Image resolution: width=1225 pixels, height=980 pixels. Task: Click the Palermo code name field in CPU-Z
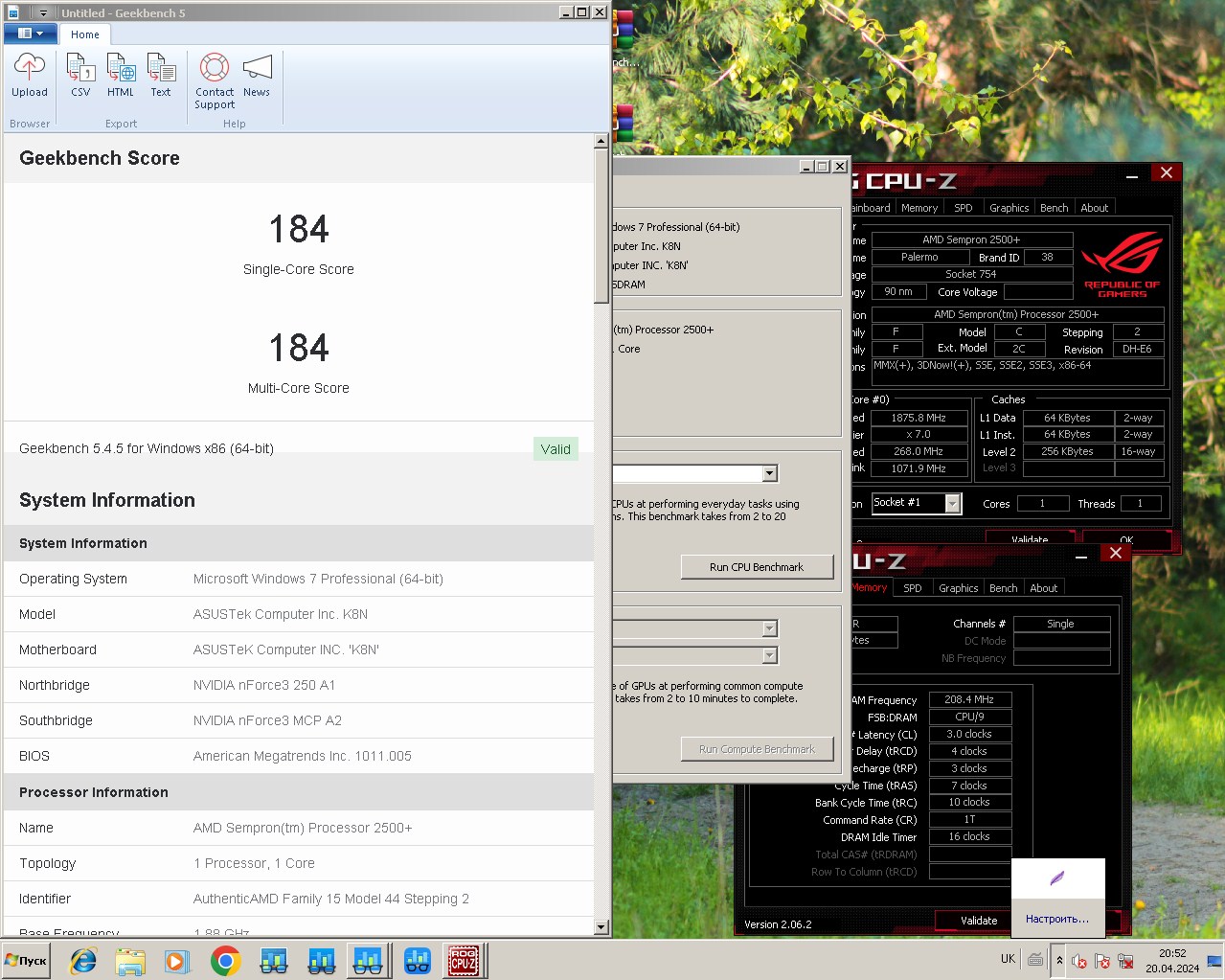click(919, 257)
